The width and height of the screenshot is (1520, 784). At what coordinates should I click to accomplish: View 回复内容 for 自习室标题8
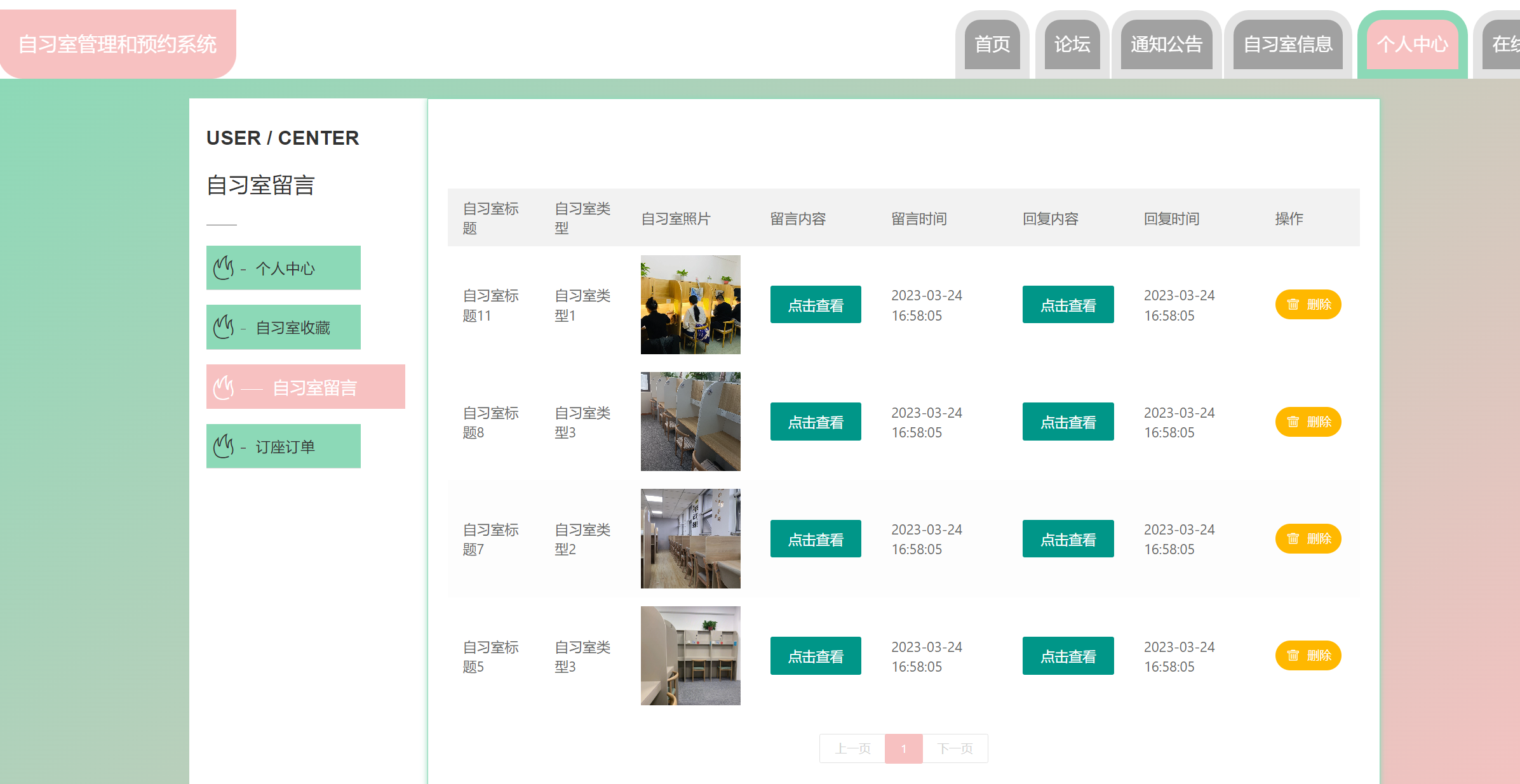coord(1068,422)
